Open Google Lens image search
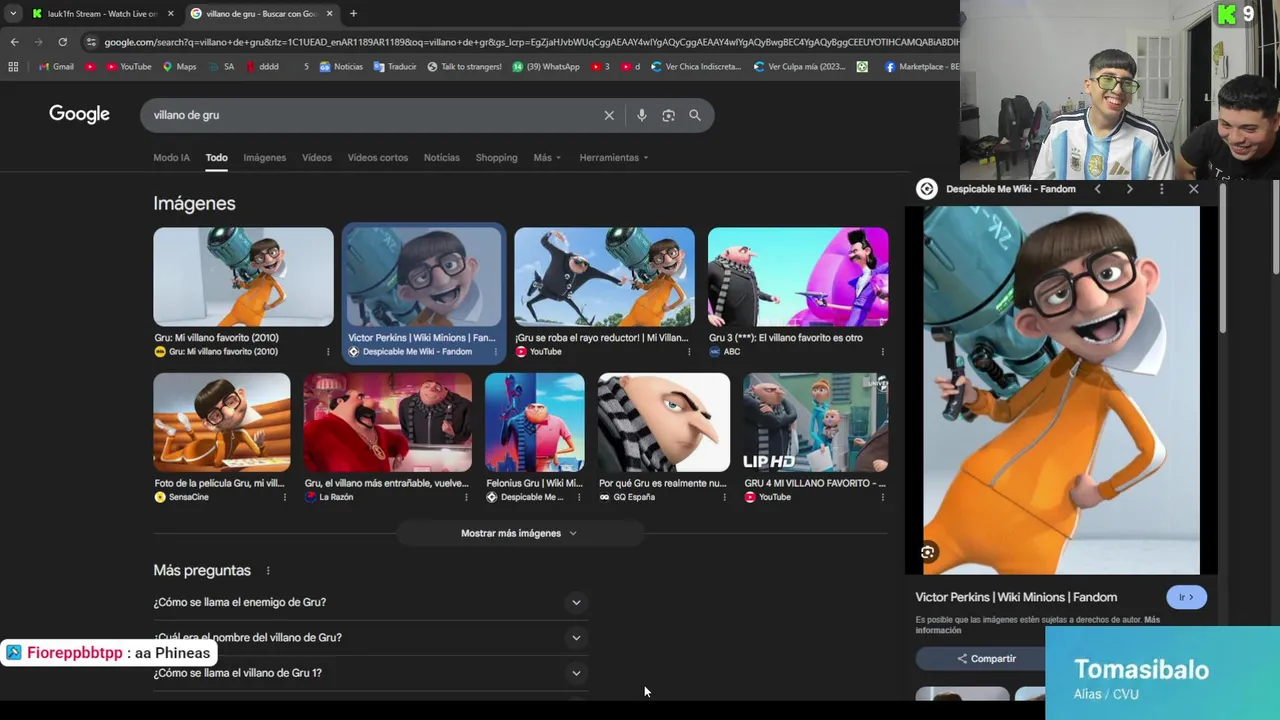 pyautogui.click(x=668, y=115)
